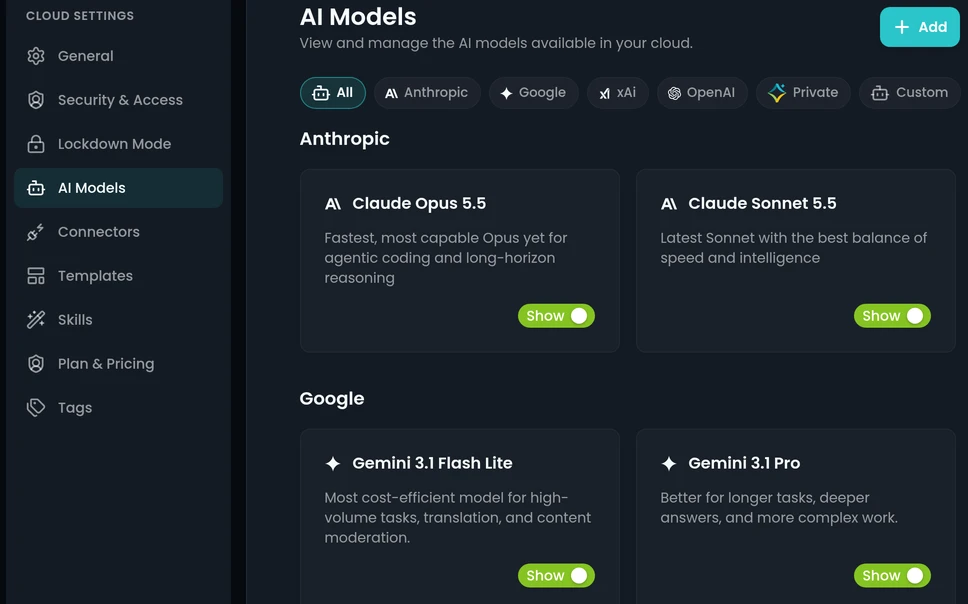Viewport: 968px width, 604px height.
Task: Click the General gear icon in sidebar
Action: [36, 56]
